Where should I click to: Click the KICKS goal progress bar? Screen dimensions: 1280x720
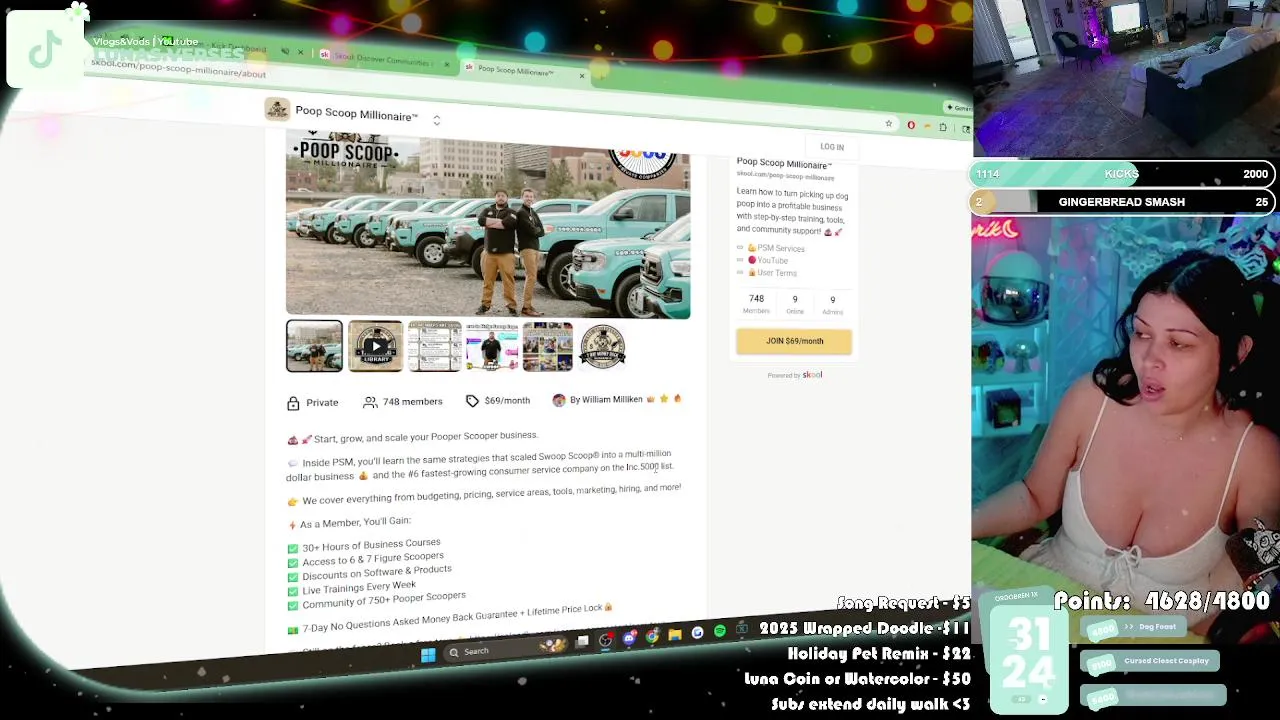point(1123,174)
